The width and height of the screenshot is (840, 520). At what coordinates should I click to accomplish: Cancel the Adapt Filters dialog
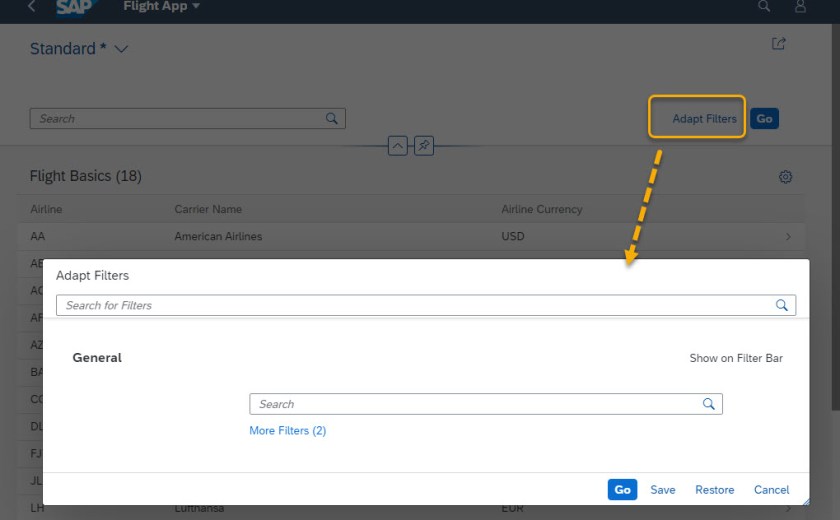click(x=771, y=490)
